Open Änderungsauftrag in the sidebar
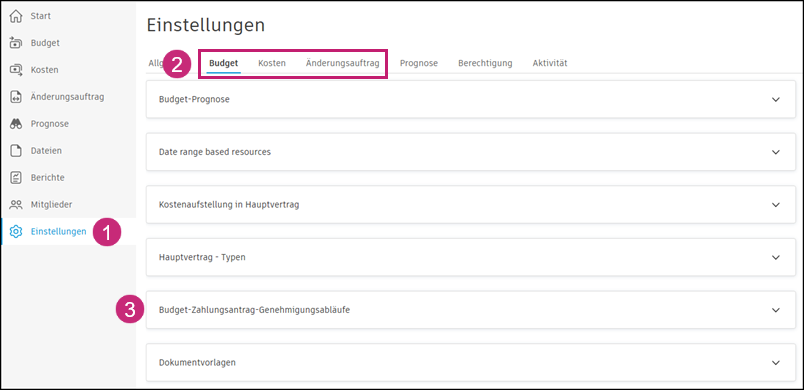Image resolution: width=804 pixels, height=390 pixels. coord(68,96)
